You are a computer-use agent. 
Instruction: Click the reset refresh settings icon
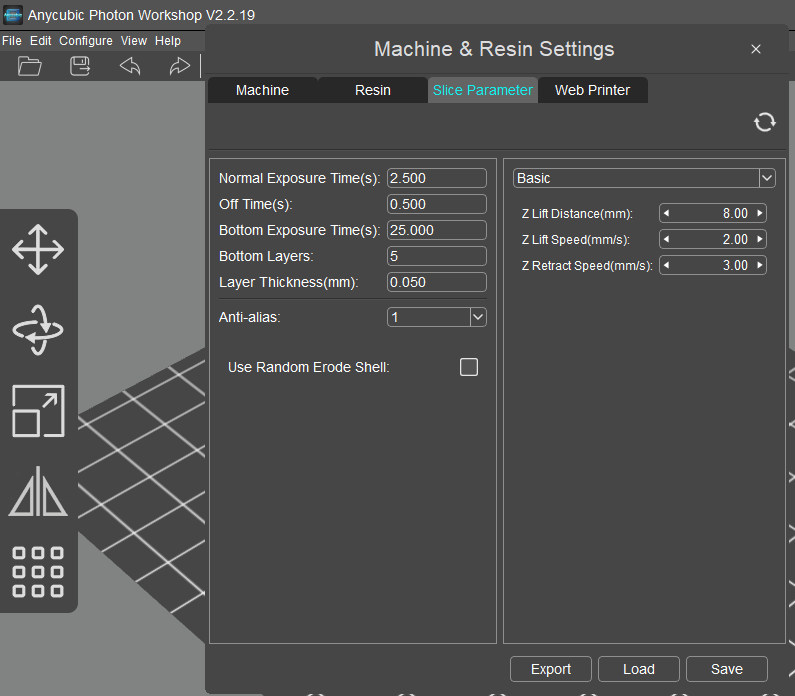[x=765, y=122]
